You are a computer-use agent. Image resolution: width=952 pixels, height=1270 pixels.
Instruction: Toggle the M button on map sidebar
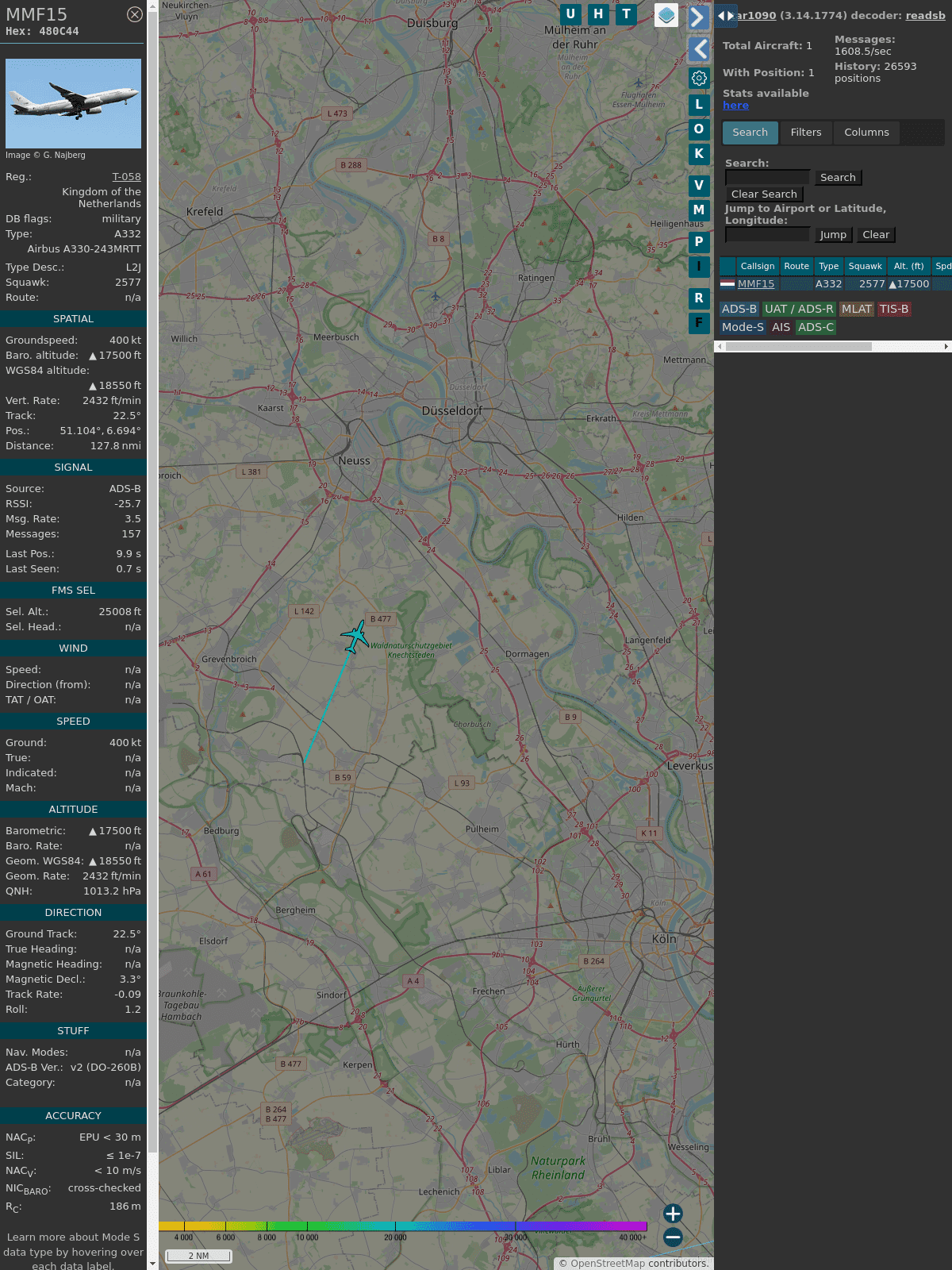[x=699, y=210]
